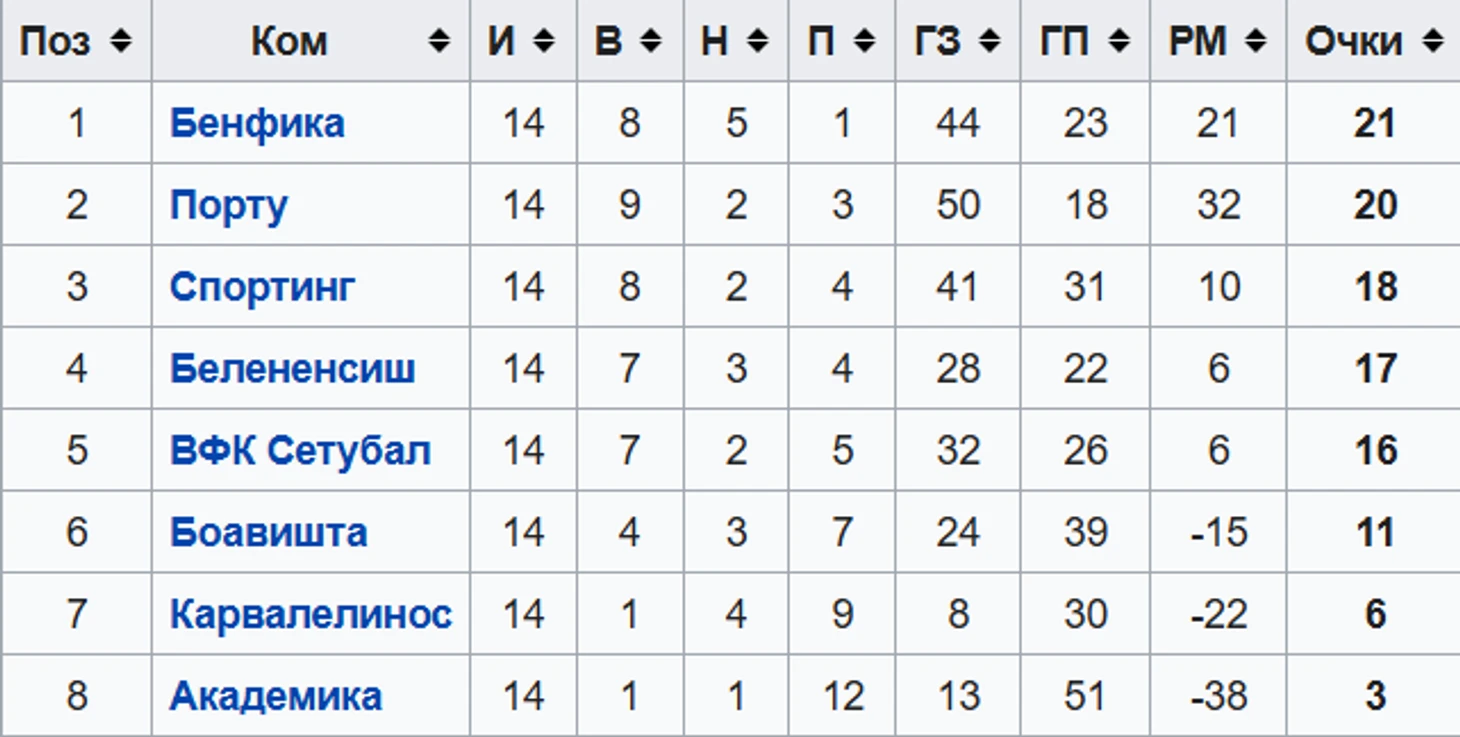This screenshot has width=1460, height=737.
Task: Sort table by И column arrows
Action: click(544, 42)
